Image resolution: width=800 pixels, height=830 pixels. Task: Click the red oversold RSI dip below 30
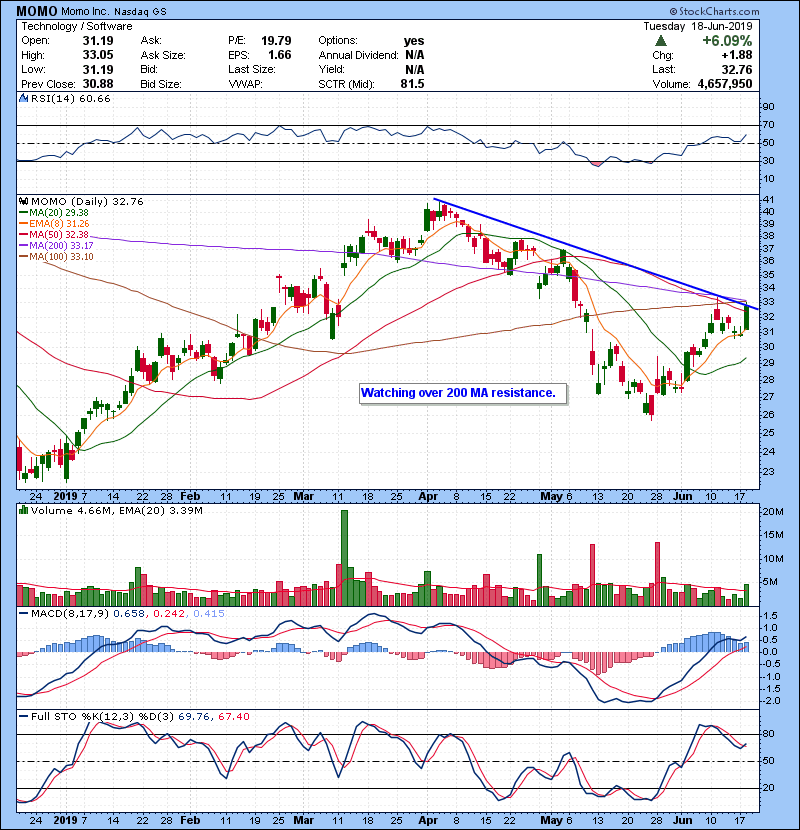[596, 164]
